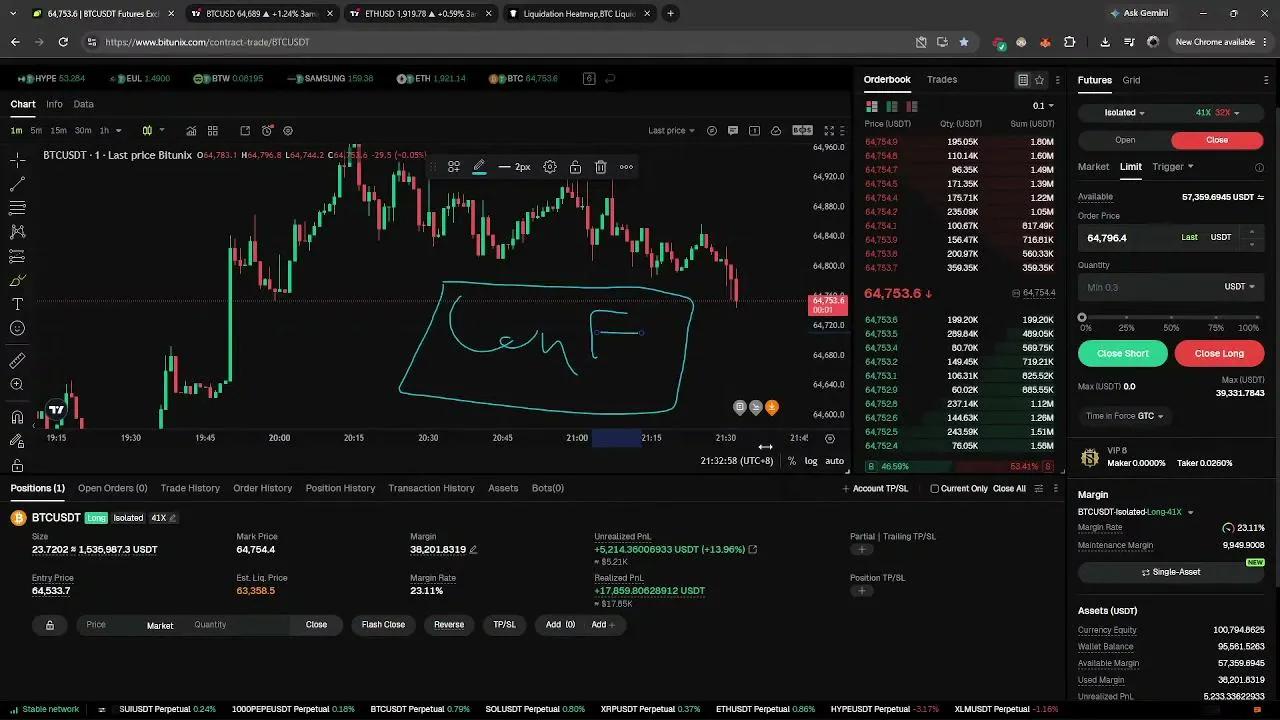Show buy and sell orderbook layout

pos(872,106)
